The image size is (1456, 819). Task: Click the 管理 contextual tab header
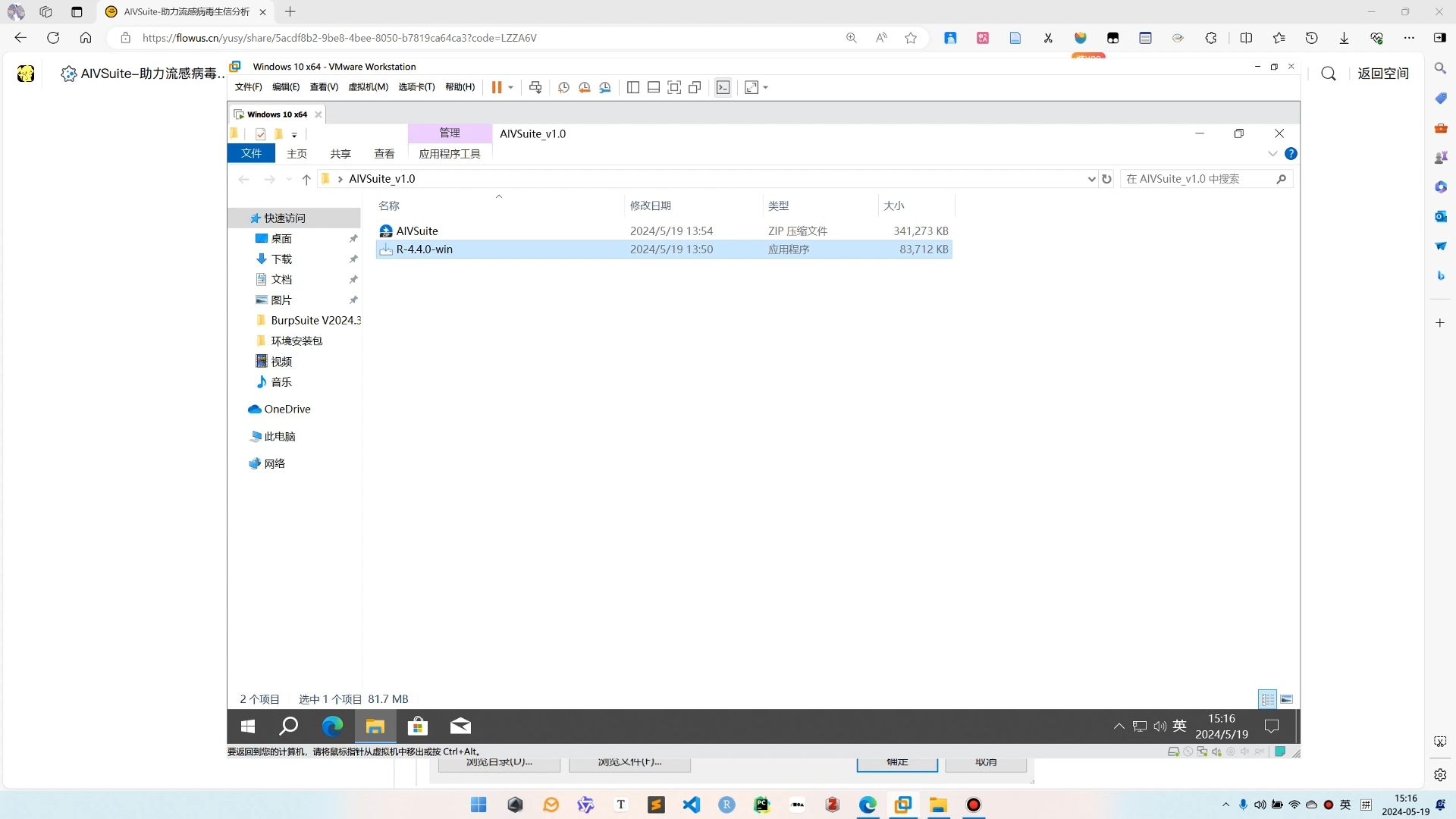click(450, 133)
